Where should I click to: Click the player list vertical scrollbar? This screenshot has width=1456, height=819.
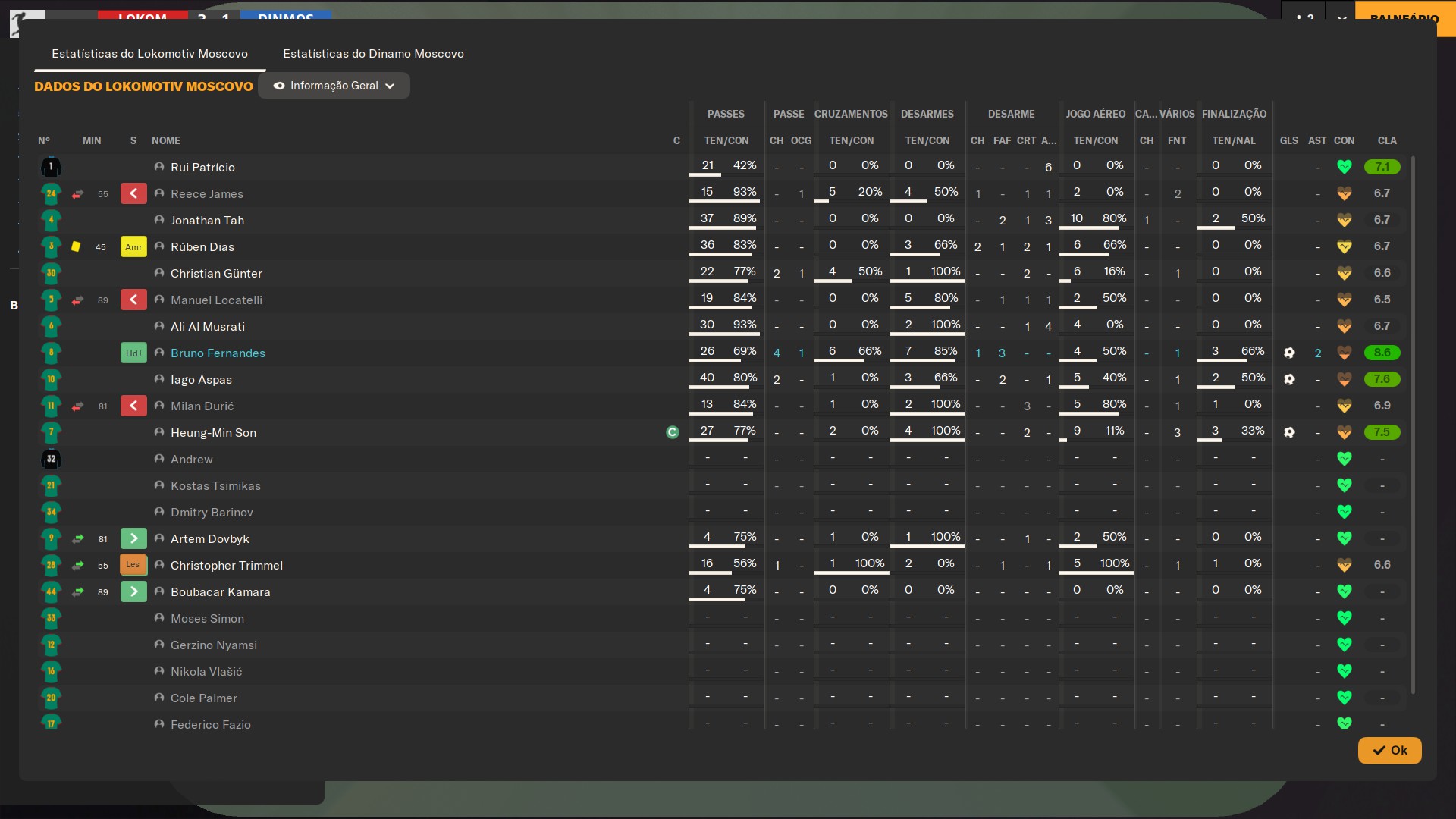click(x=1413, y=425)
